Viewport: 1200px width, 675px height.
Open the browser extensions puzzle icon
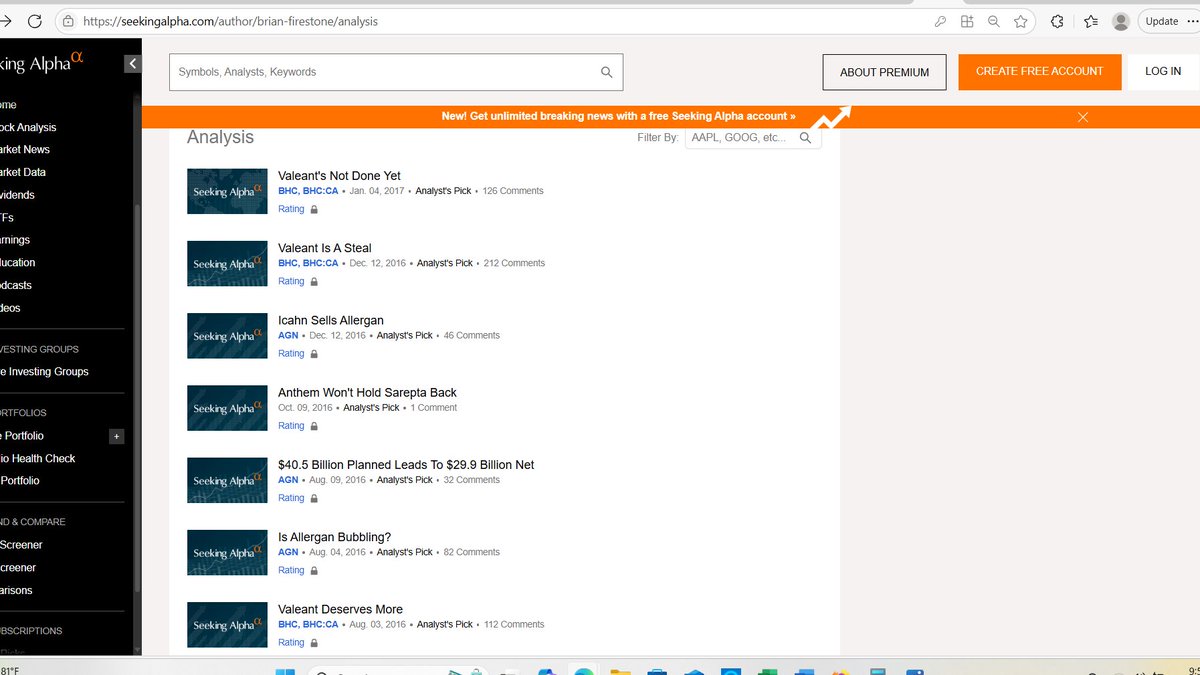coord(1057,21)
